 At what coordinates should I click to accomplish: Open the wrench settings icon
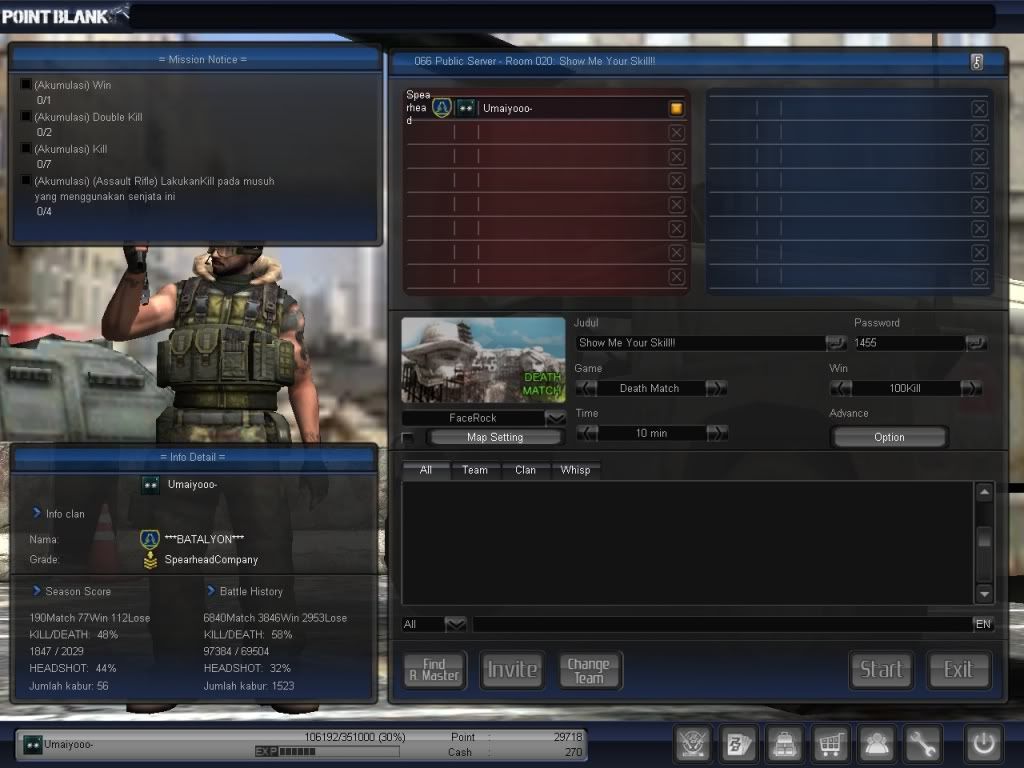[x=922, y=743]
